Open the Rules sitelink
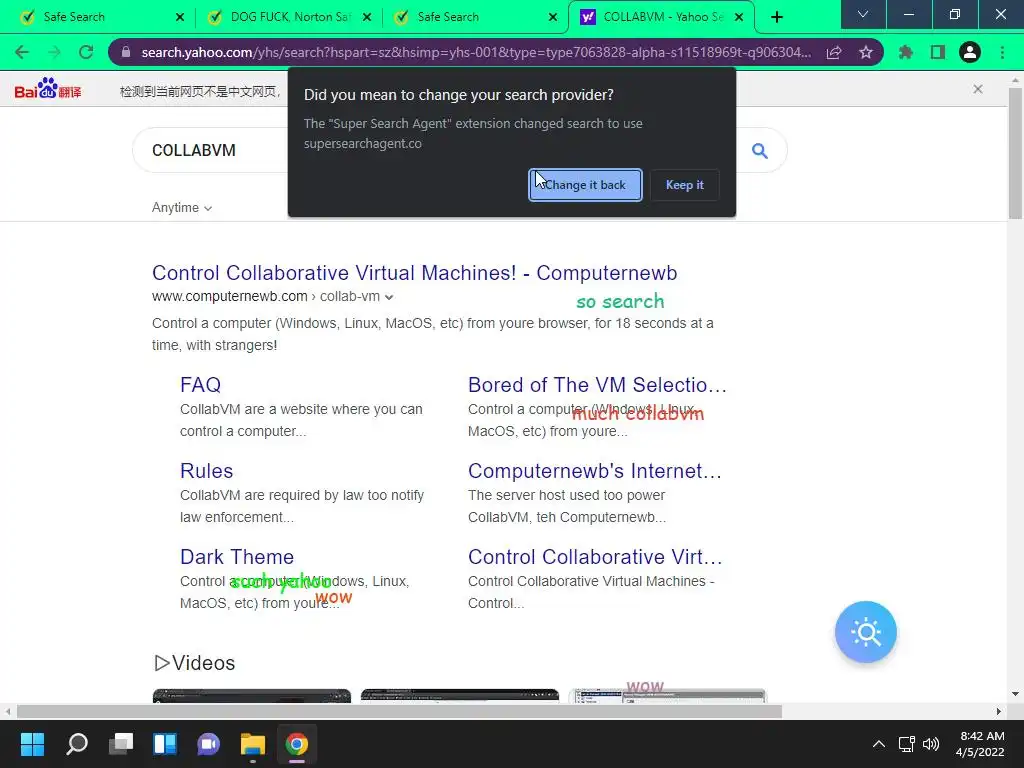The height and width of the screenshot is (768, 1024). (206, 471)
